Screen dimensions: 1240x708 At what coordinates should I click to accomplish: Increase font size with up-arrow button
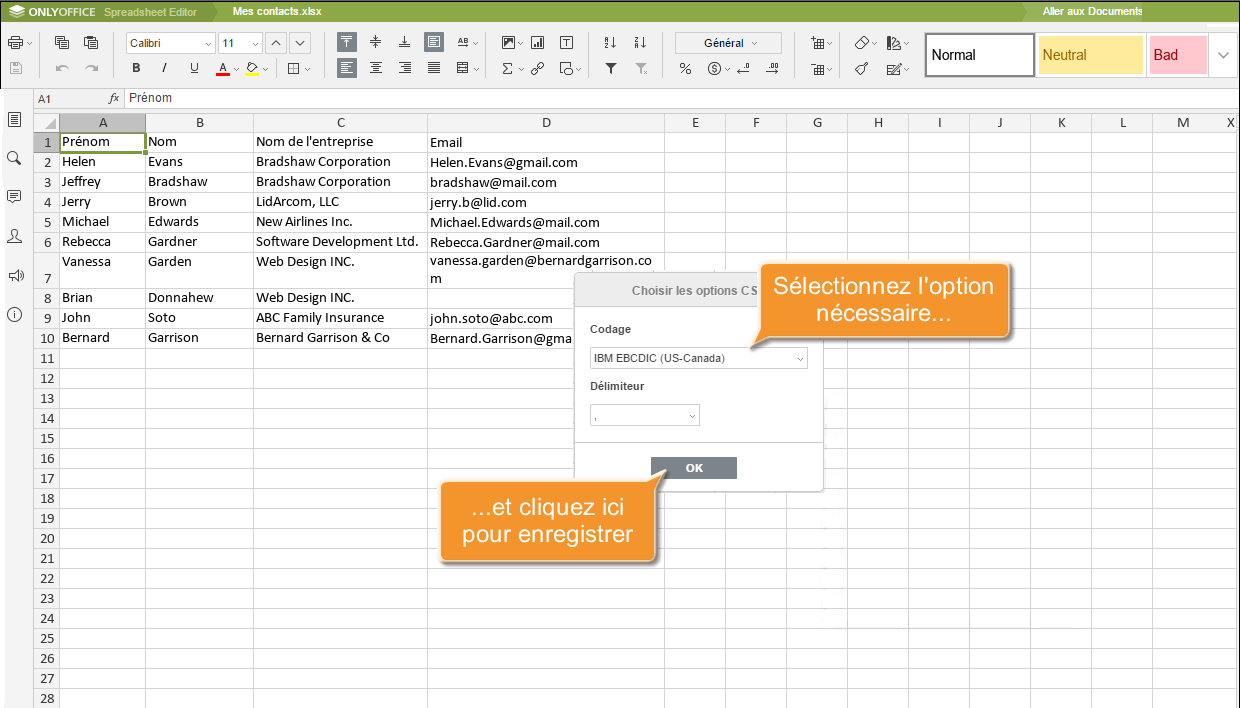(x=276, y=43)
